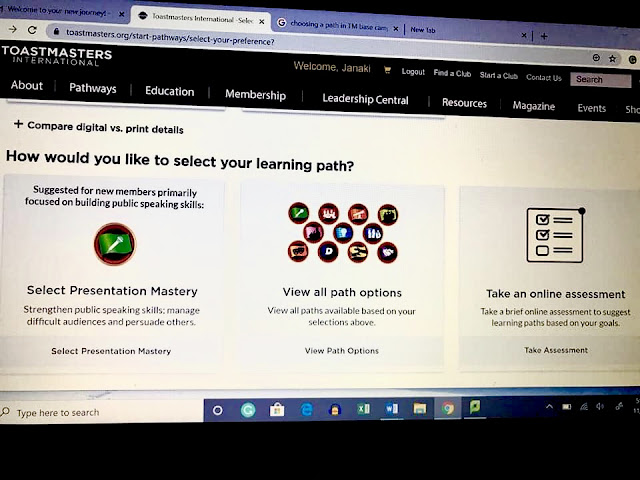Screen dimensions: 640x480
Task: Open the Membership menu
Action: click(256, 95)
